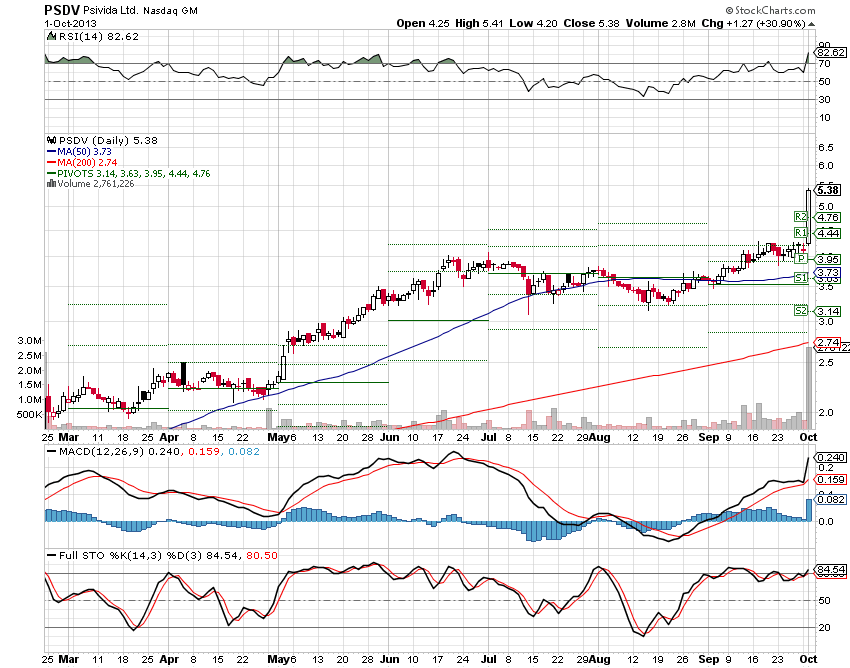Click the red MA(200) legend line

pos(51,163)
